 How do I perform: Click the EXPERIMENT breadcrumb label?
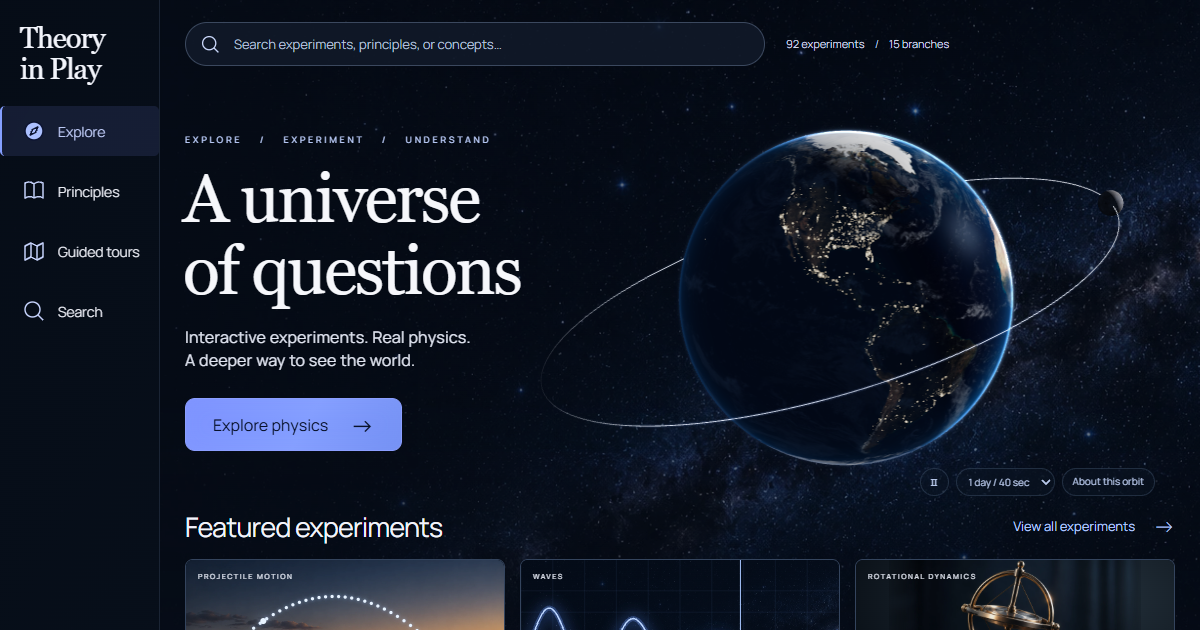323,140
